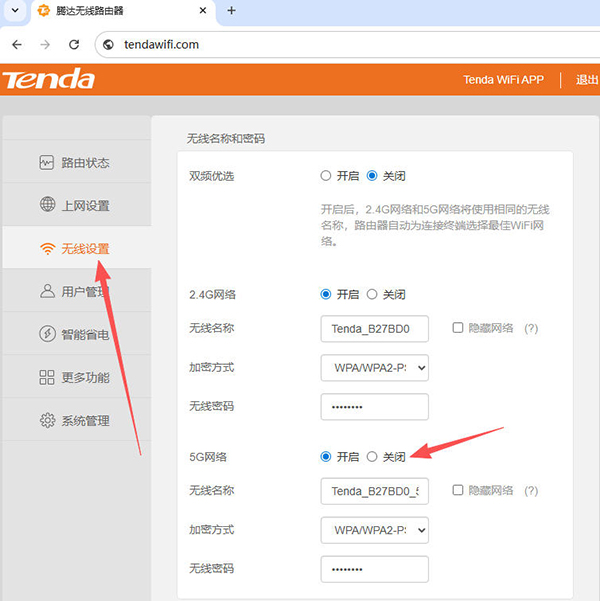Image resolution: width=600 pixels, height=601 pixels.
Task: Click the site info globe icon
Action: click(108, 45)
